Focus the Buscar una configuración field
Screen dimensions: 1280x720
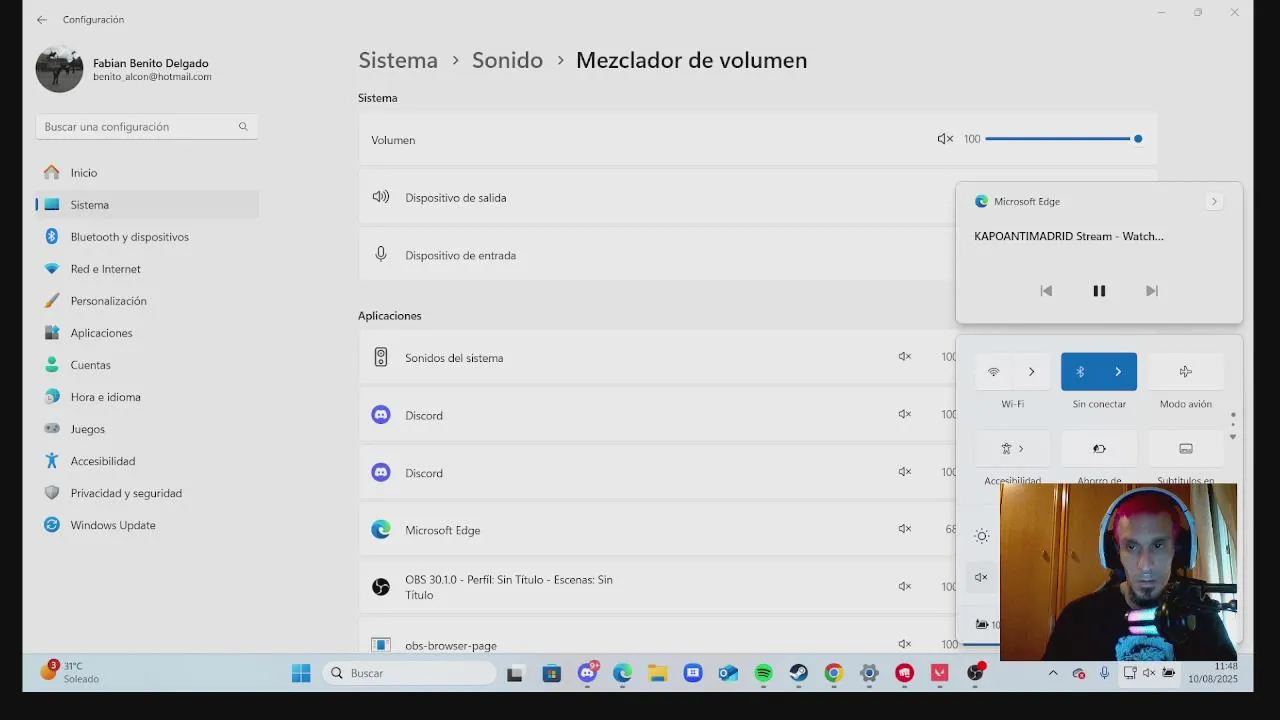(147, 127)
